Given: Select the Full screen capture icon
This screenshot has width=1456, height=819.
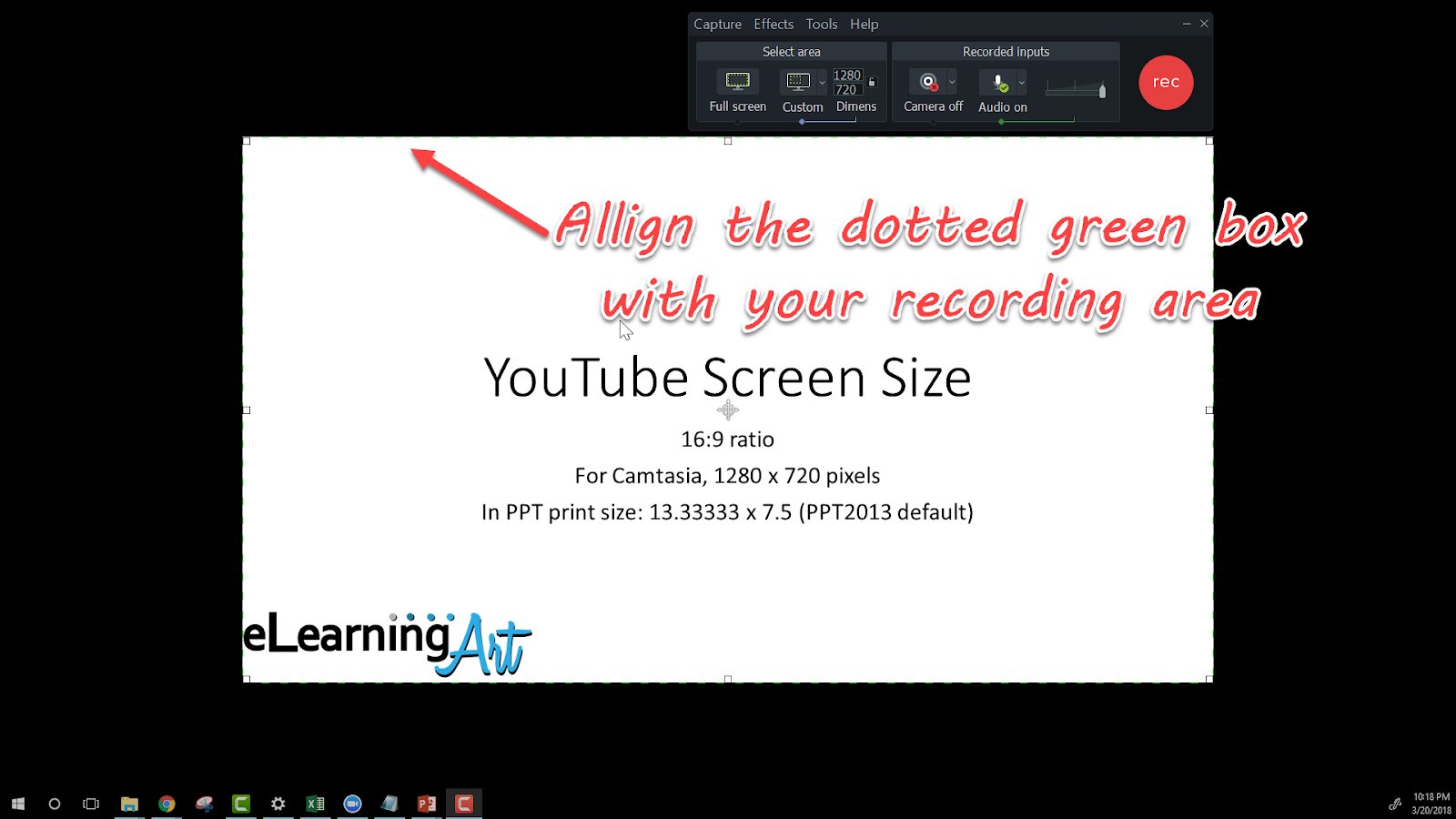Looking at the screenshot, I should coord(737,81).
